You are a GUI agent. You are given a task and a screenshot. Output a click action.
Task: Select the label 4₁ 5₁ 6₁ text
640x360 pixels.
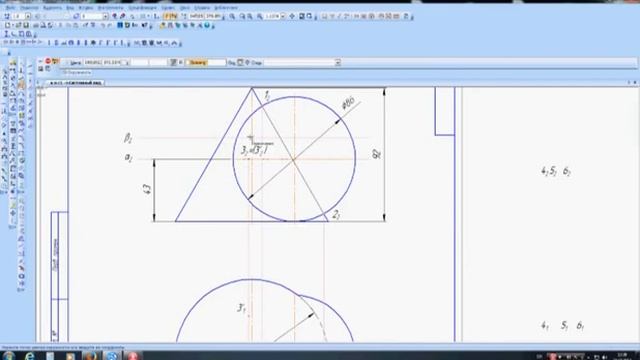[x=562, y=326]
